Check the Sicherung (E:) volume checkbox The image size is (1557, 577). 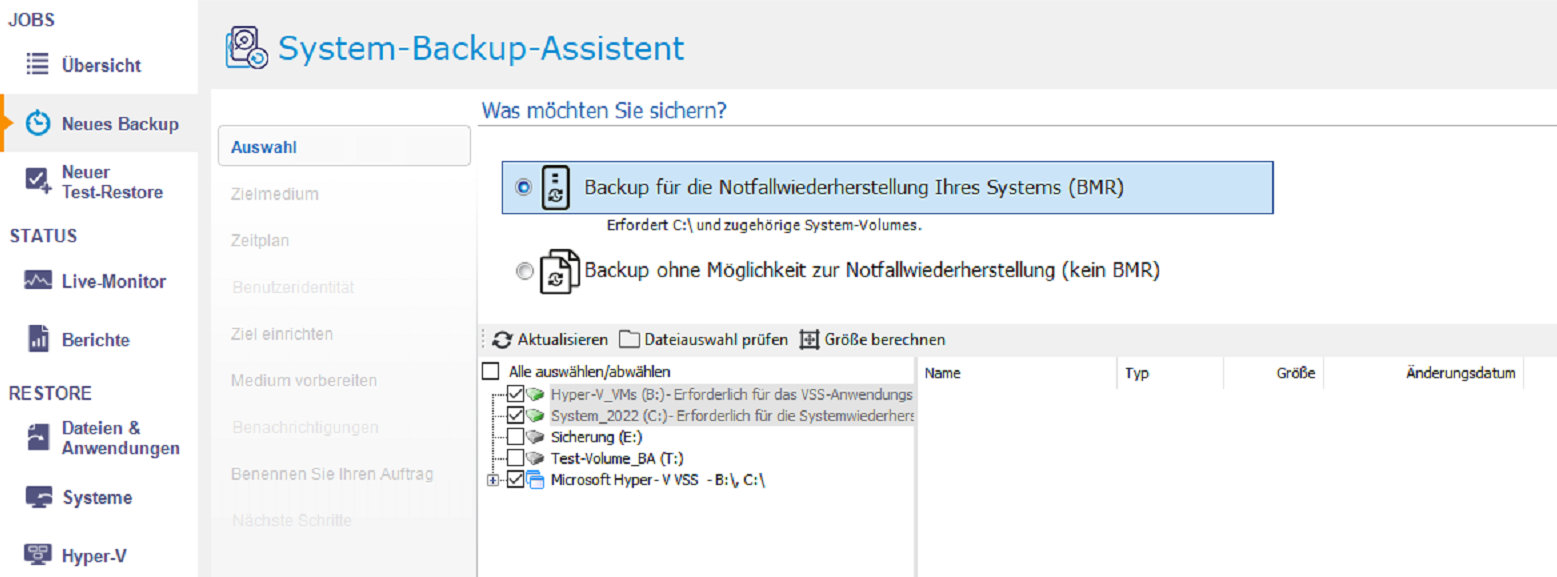click(515, 436)
